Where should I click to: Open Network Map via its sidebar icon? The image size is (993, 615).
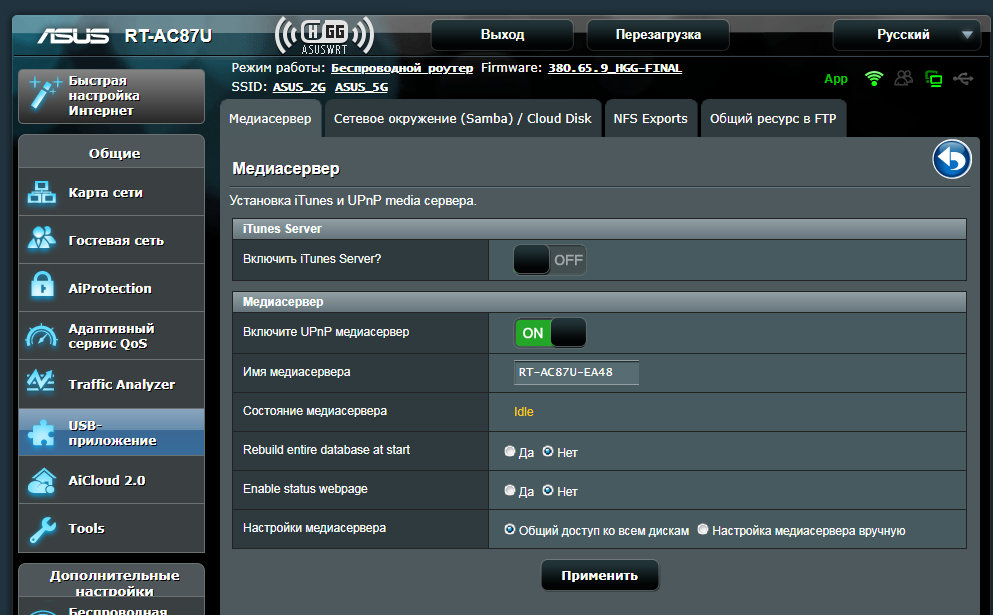point(42,193)
